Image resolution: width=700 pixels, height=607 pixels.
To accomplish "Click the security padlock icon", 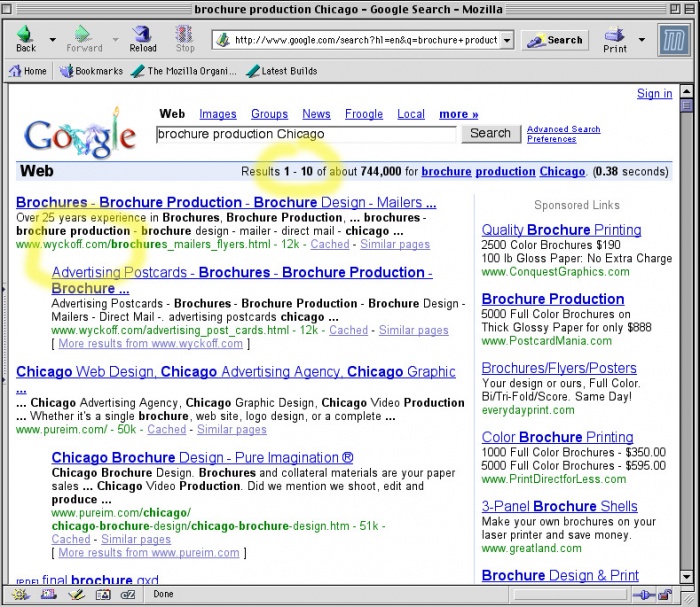I will tap(665, 595).
